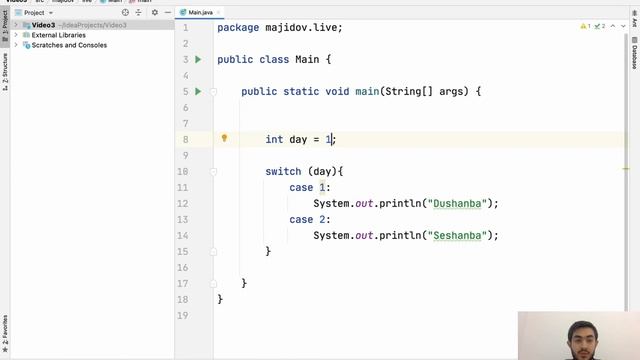
Task: Click "package majidov.live;" on line 1
Action: [280, 28]
